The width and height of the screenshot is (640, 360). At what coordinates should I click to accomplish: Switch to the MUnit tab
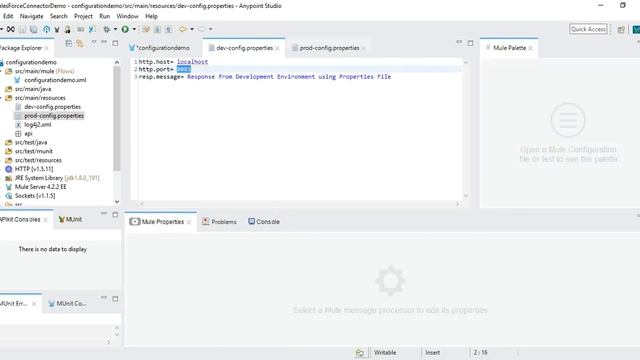pos(70,220)
